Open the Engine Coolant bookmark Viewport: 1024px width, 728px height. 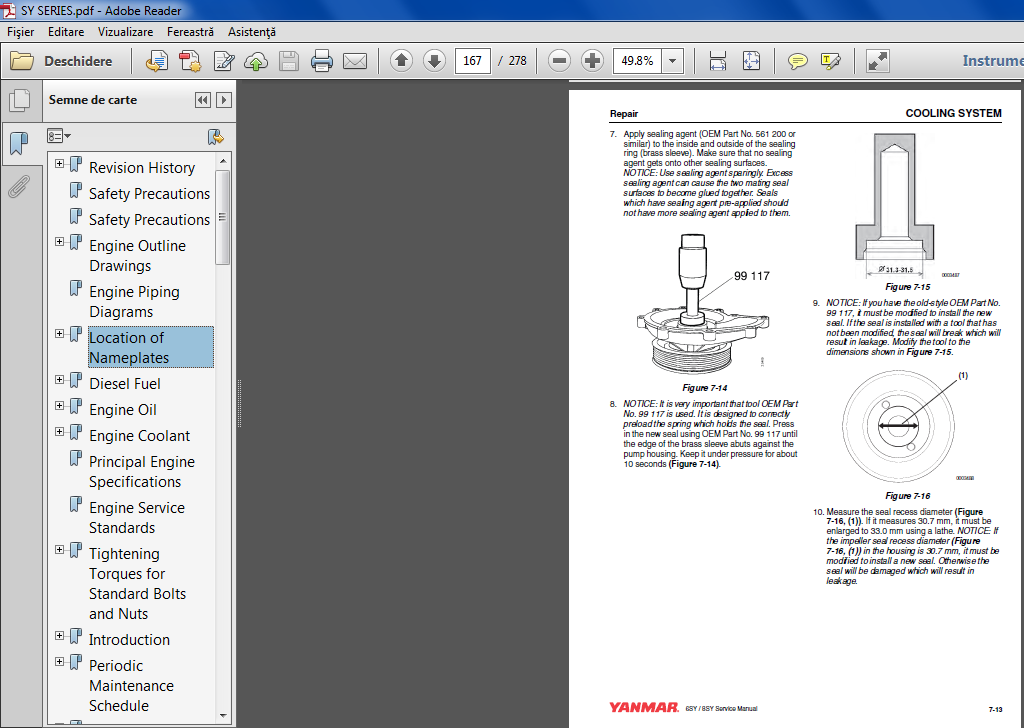pyautogui.click(x=140, y=436)
